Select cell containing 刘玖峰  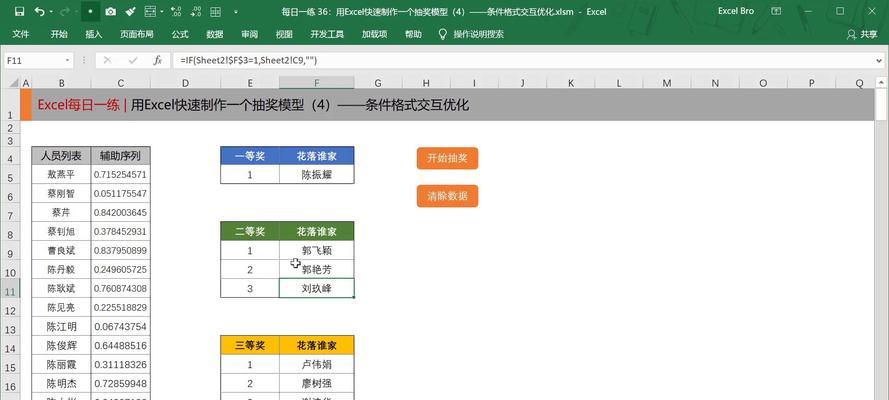click(316, 288)
